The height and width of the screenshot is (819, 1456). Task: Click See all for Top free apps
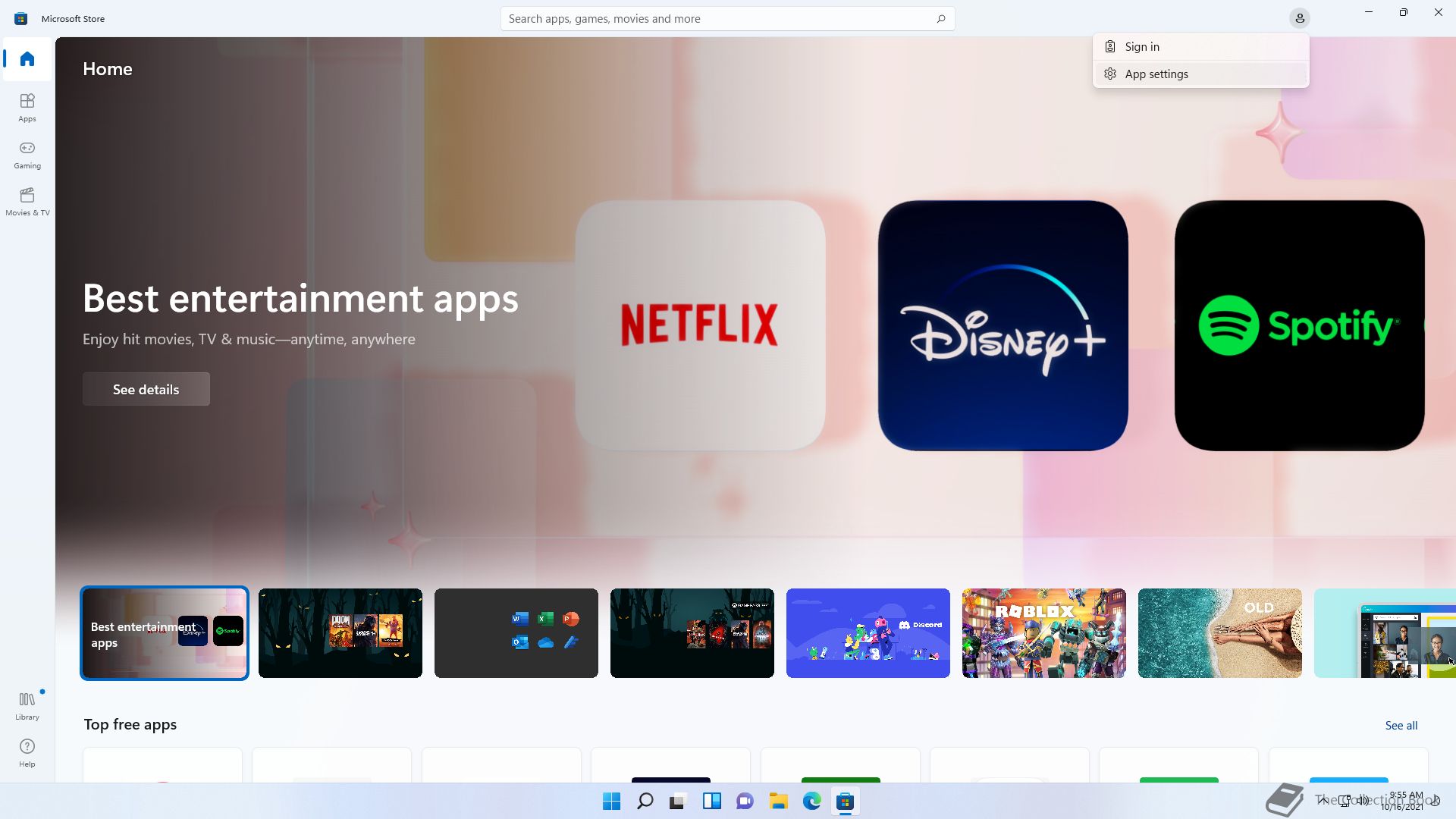pos(1401,726)
